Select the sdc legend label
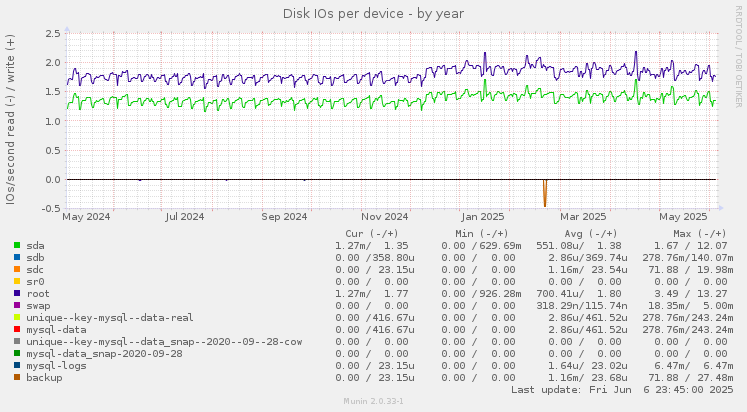 pos(35,270)
